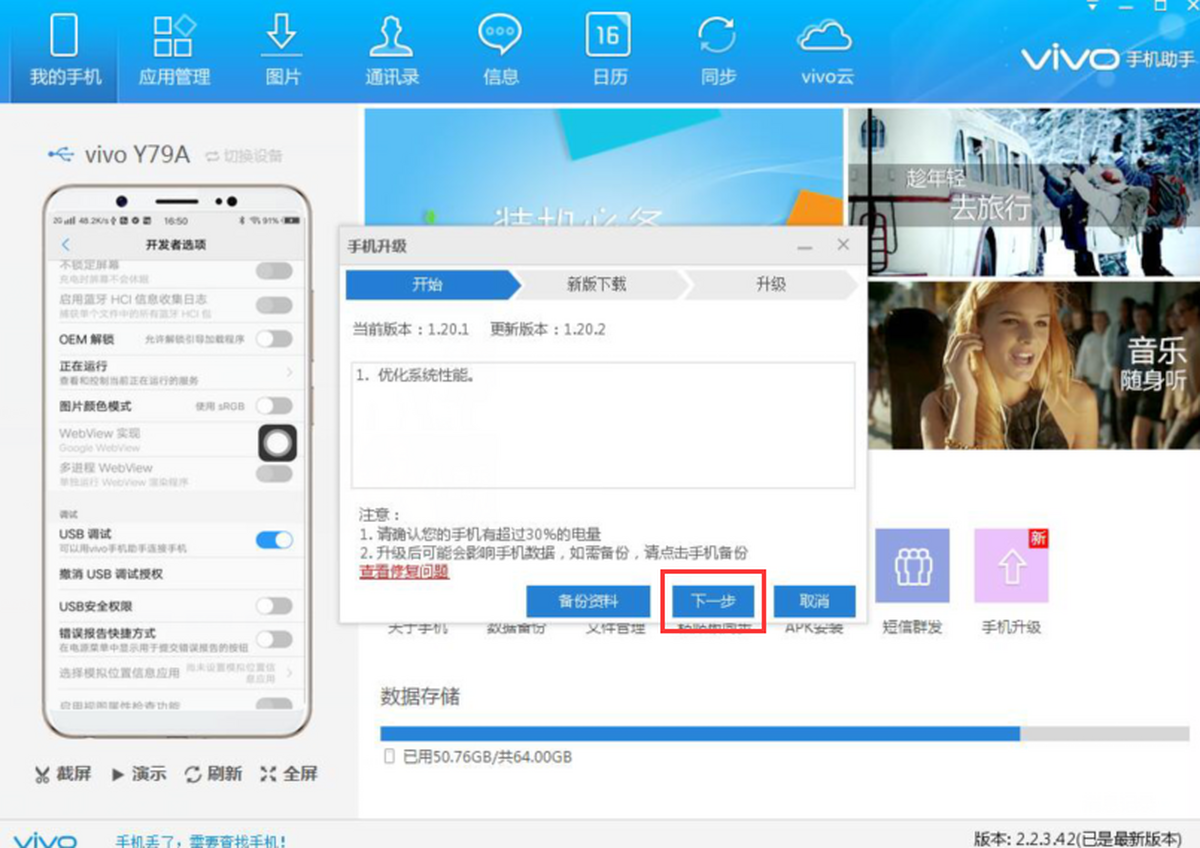Open 通讯录 contacts
1200x848 pixels.
click(x=392, y=50)
